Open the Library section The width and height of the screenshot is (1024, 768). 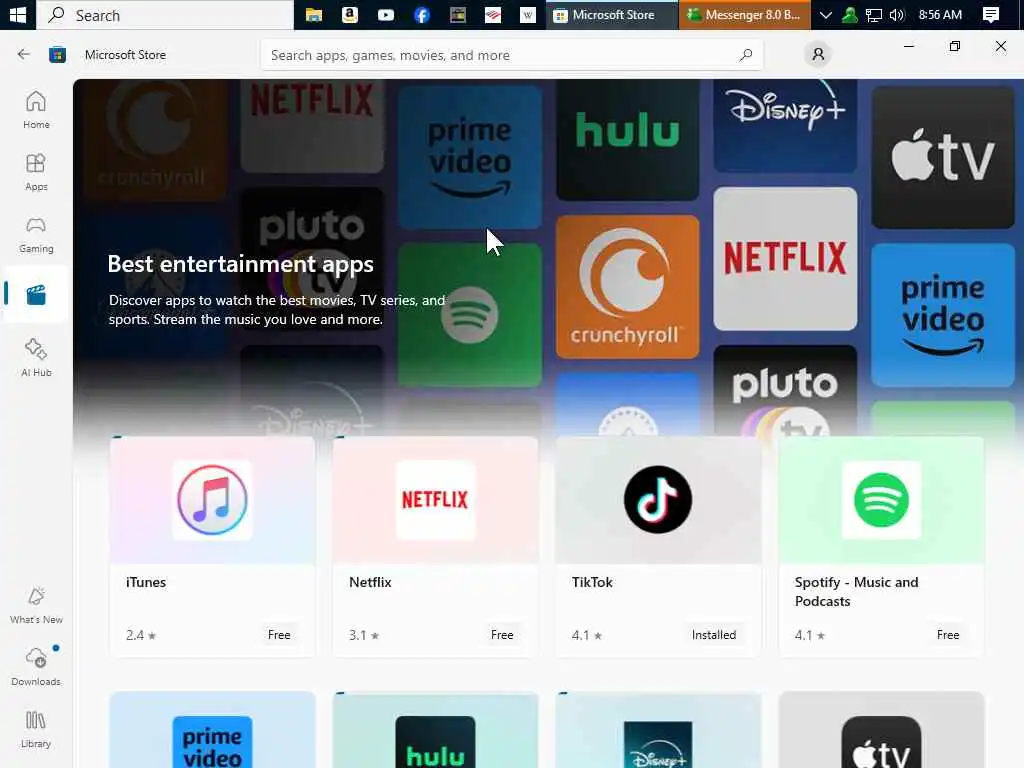(x=36, y=729)
